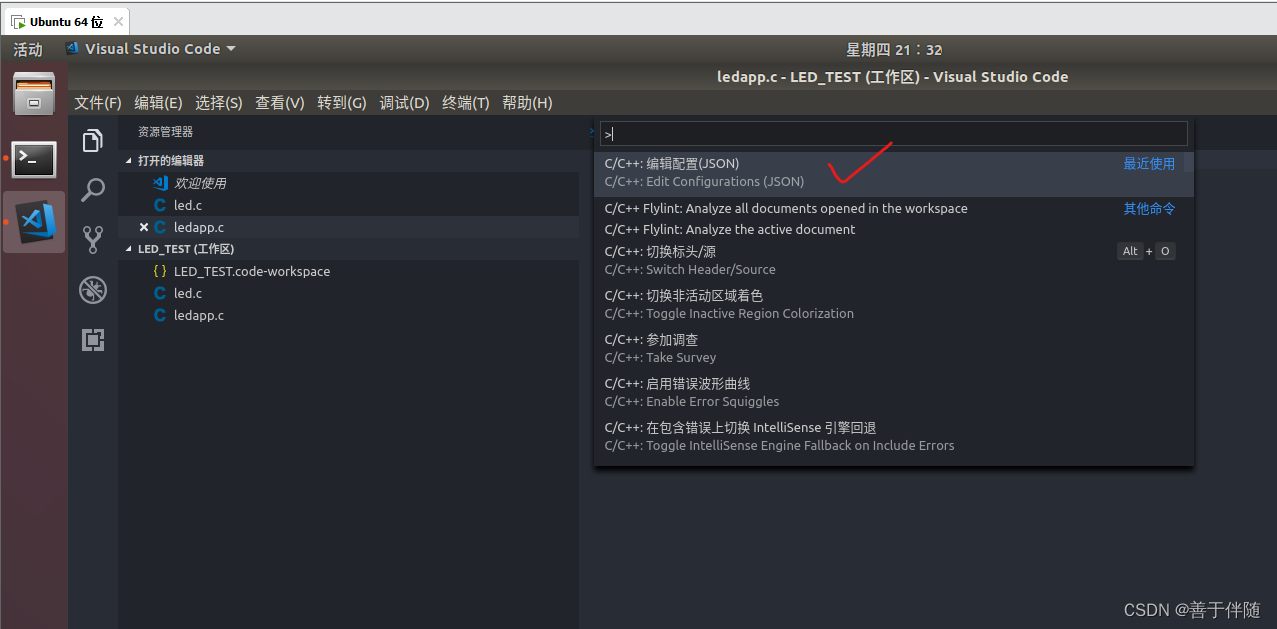
Task: Launch Terminal from the Ubuntu dock
Action: [34, 159]
